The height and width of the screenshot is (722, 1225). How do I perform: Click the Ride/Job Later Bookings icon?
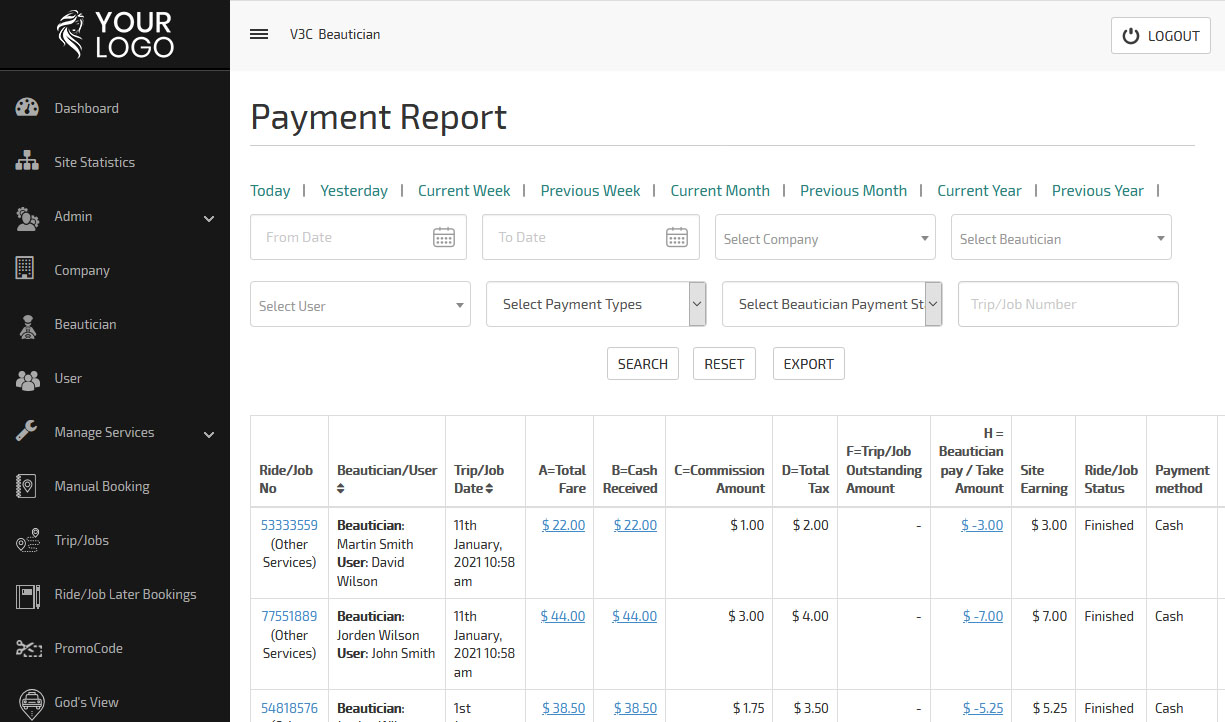click(27, 595)
